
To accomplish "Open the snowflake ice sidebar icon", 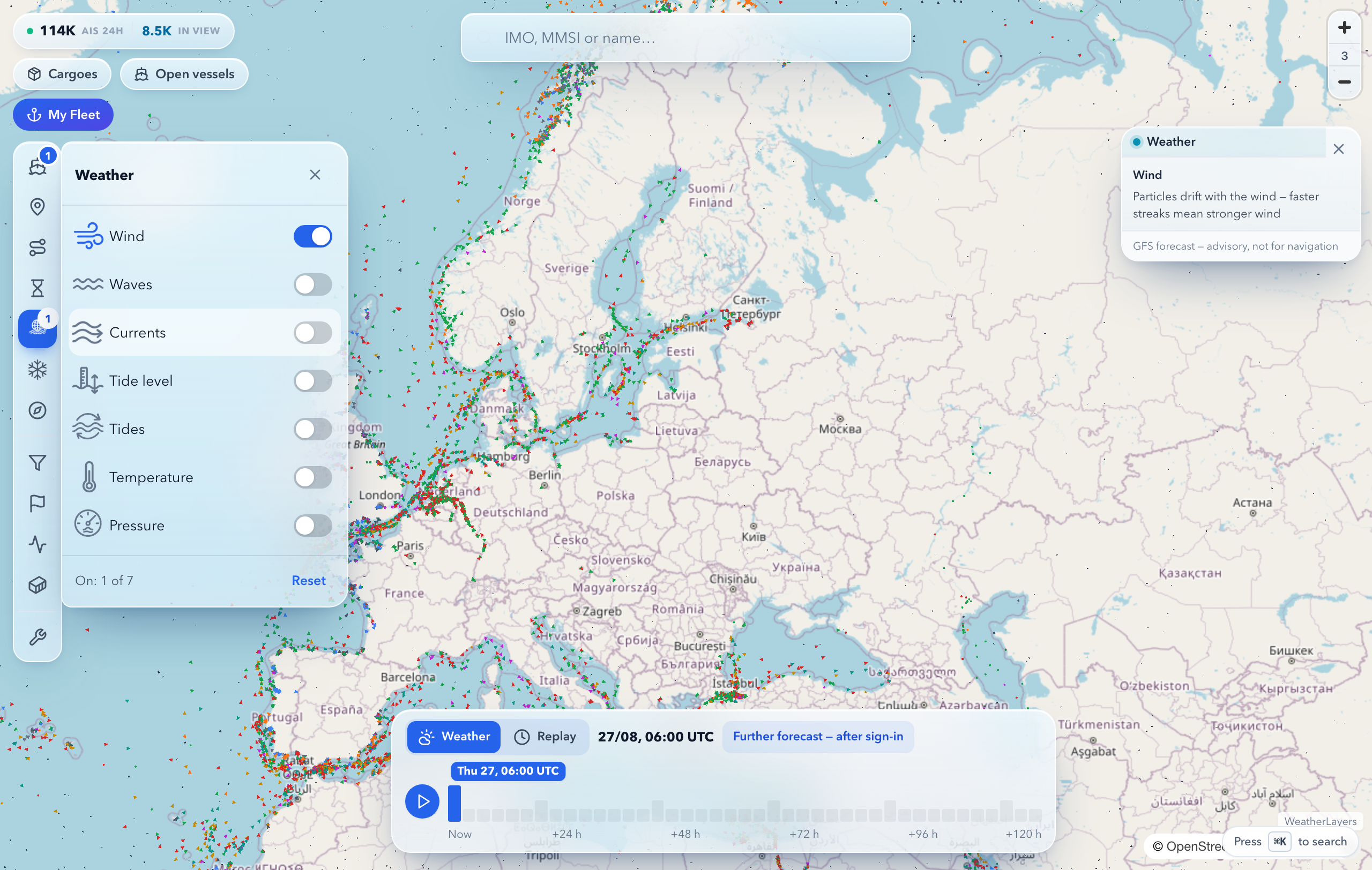I will pos(38,370).
